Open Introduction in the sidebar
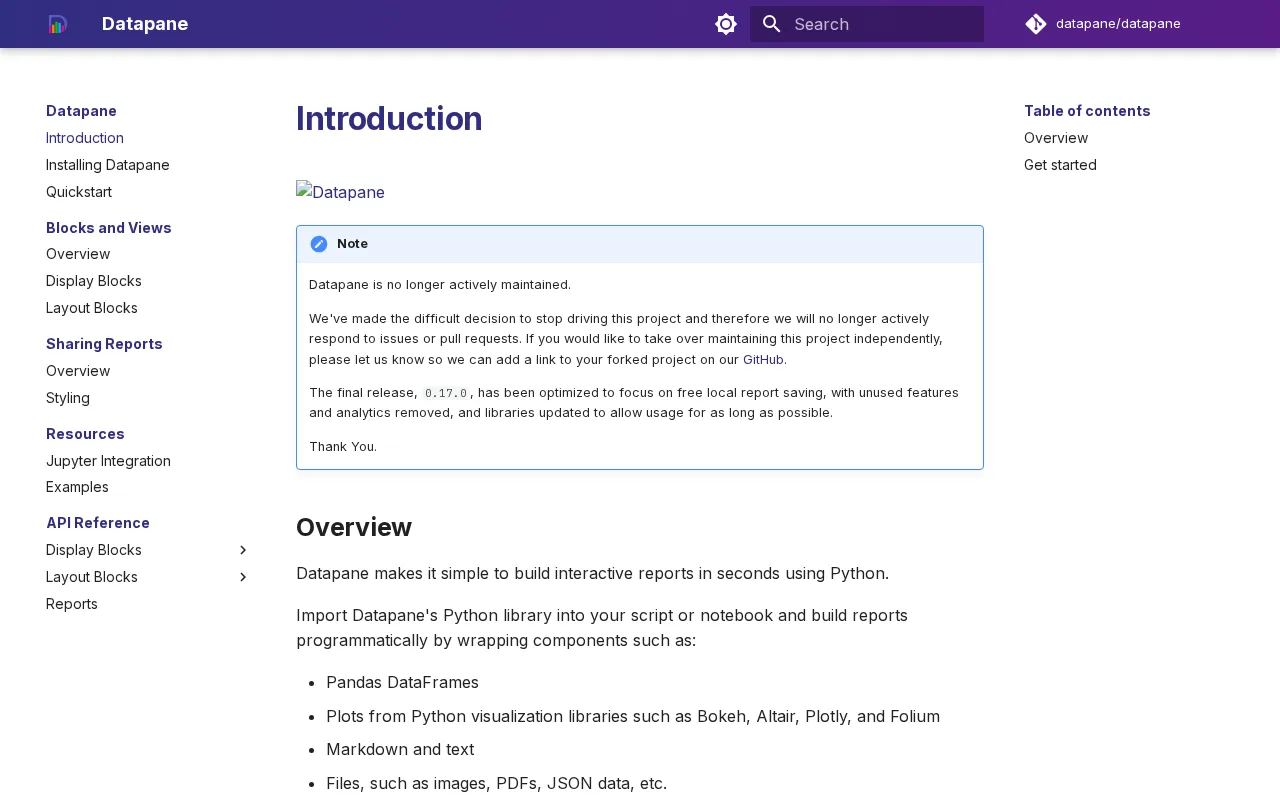1280x800 pixels. tap(85, 138)
